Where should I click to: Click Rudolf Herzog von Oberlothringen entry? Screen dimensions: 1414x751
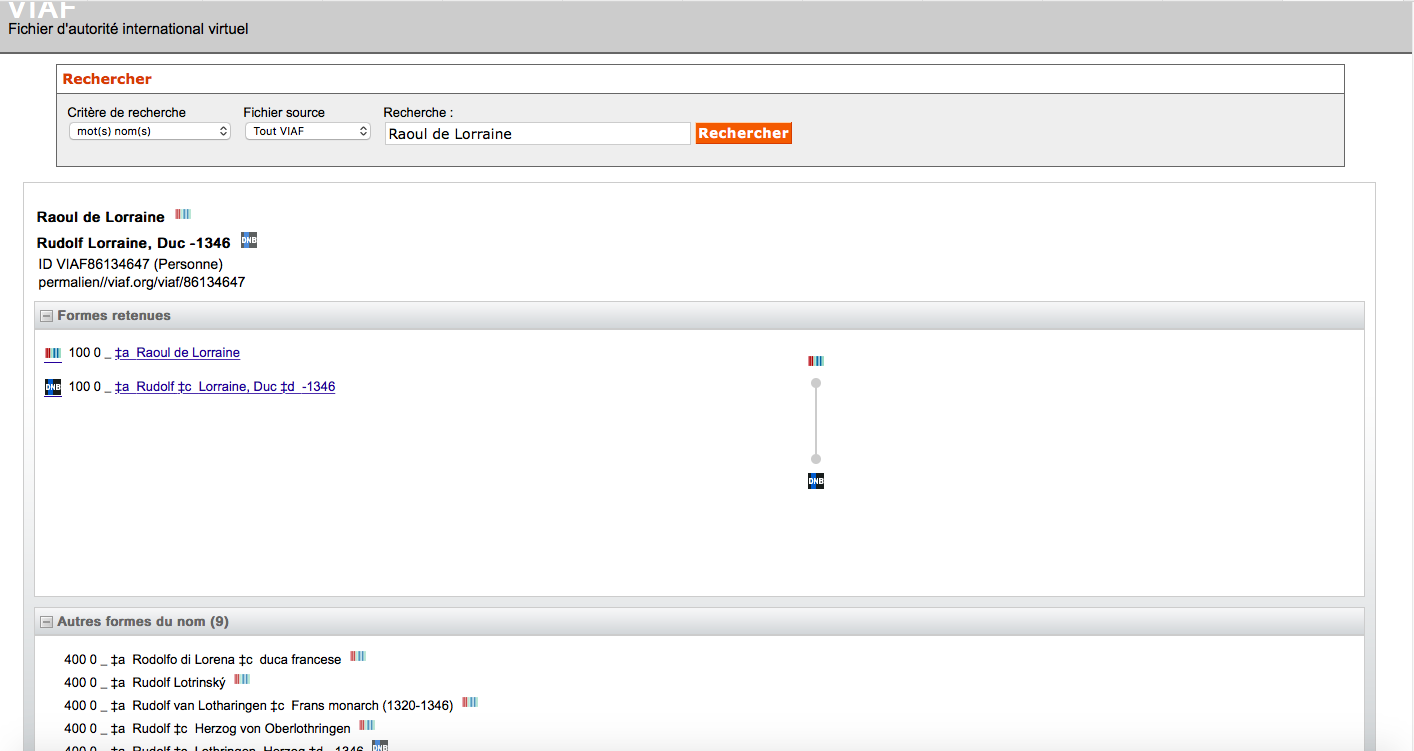click(x=208, y=729)
